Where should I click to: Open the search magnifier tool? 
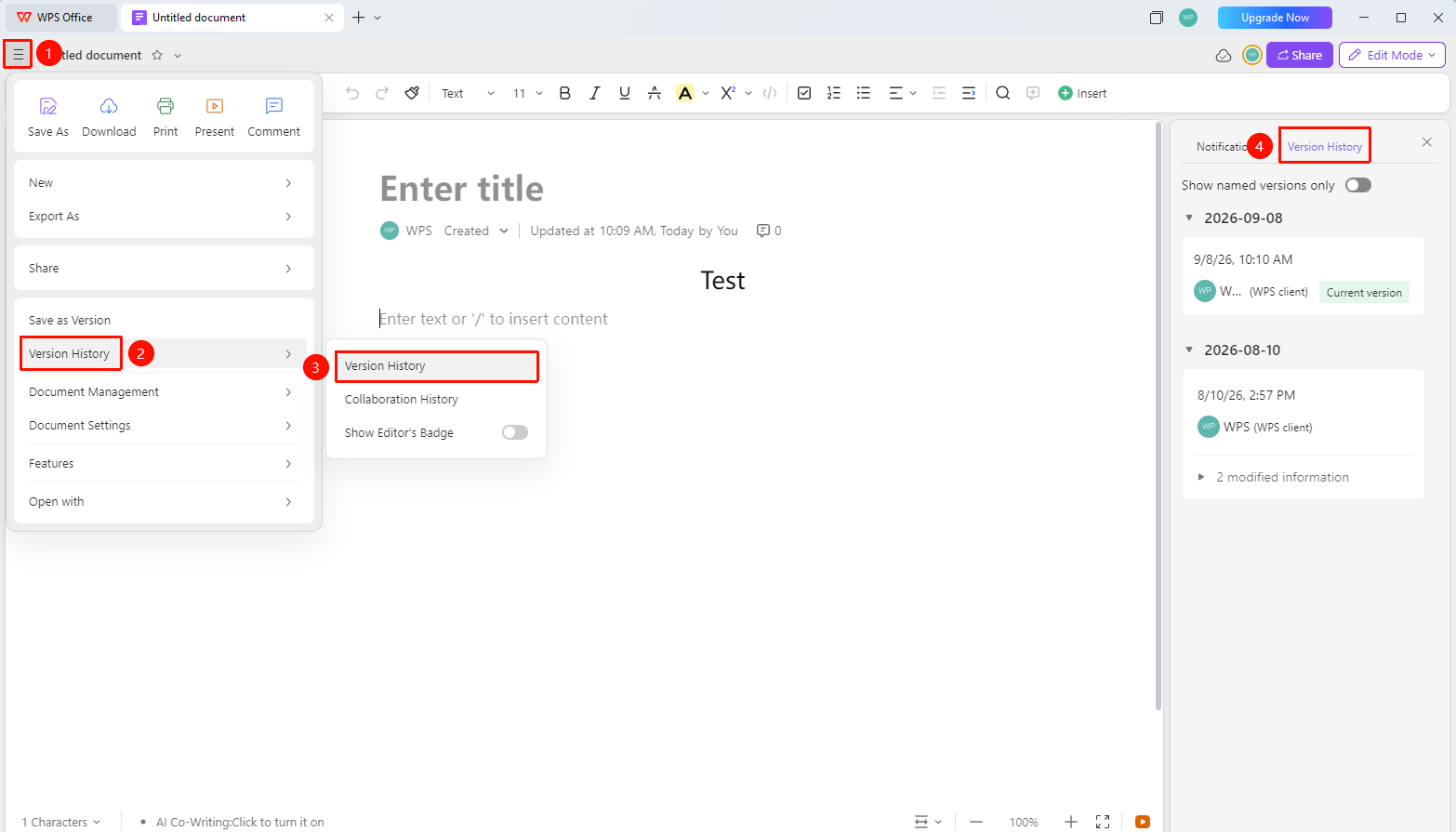(1002, 93)
